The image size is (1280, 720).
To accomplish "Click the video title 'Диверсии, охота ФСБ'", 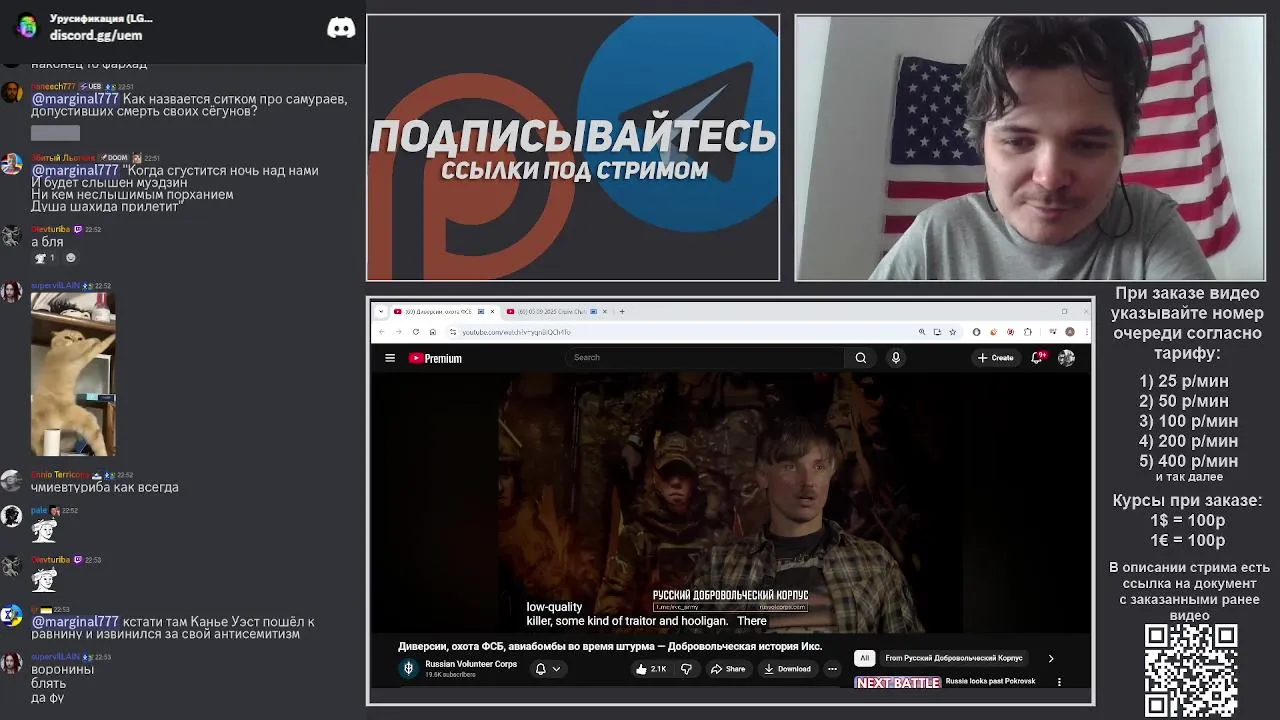I will coord(610,646).
